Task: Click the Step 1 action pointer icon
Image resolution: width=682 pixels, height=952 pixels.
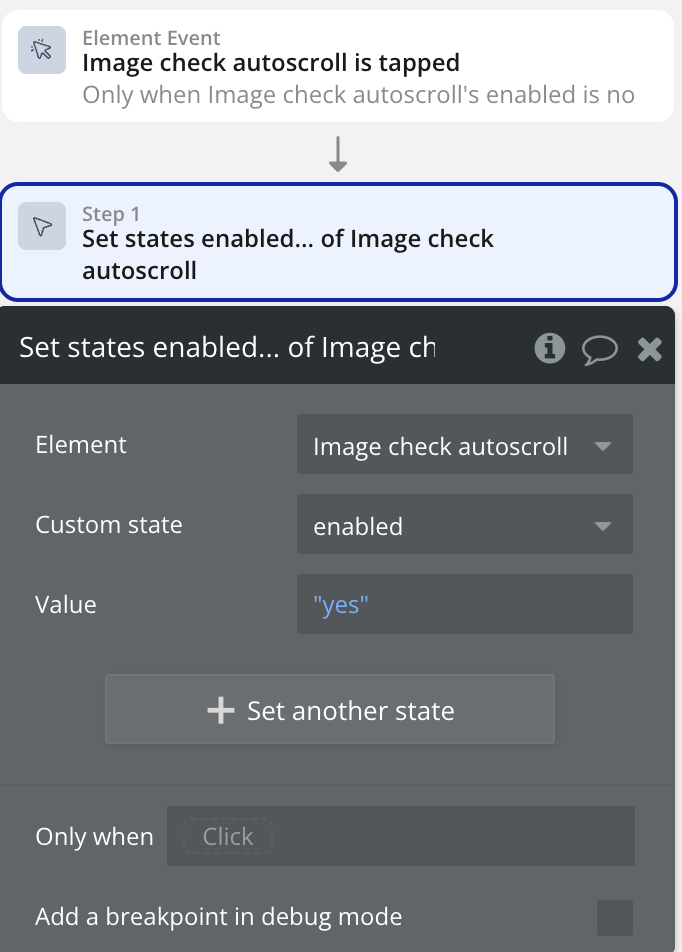Action: point(42,226)
